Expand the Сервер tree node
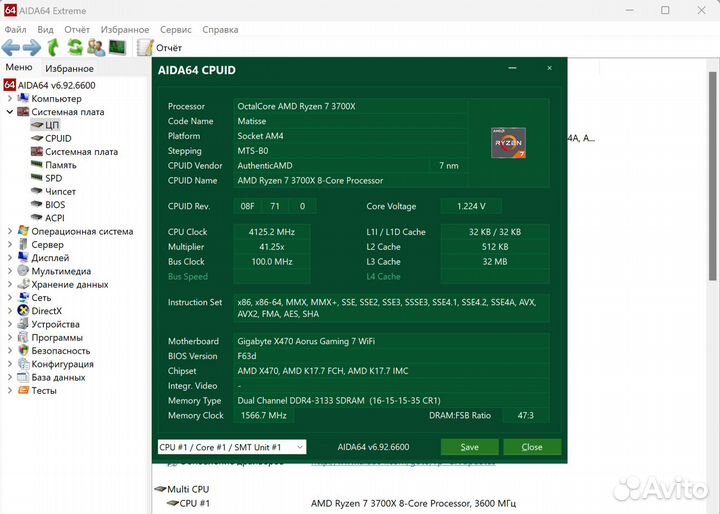720x514 pixels. (10, 244)
